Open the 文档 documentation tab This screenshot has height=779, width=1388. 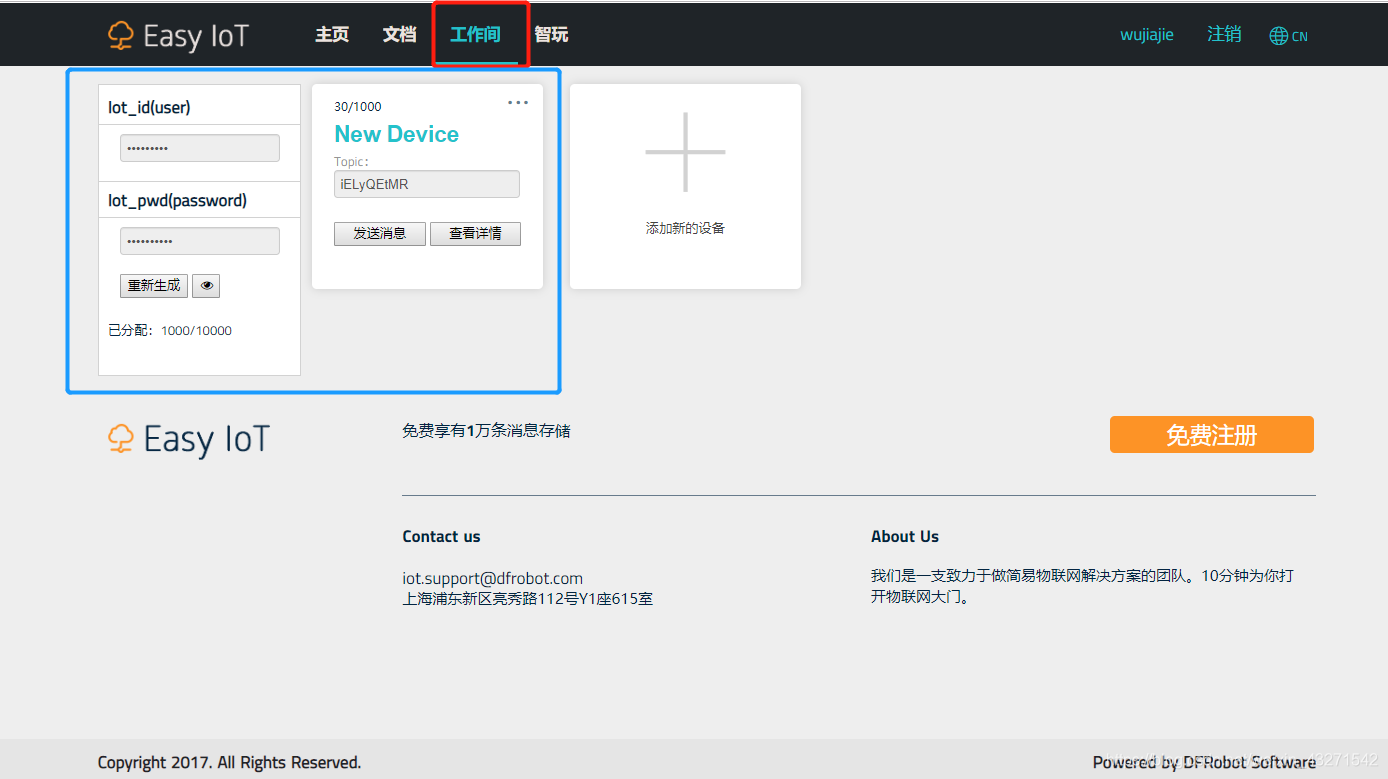(399, 35)
